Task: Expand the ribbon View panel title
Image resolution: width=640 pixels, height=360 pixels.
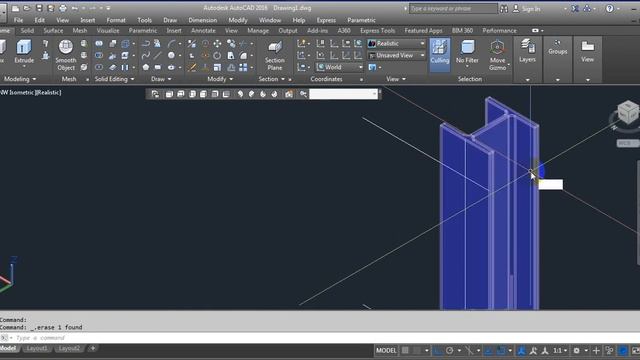Action: pos(395,79)
